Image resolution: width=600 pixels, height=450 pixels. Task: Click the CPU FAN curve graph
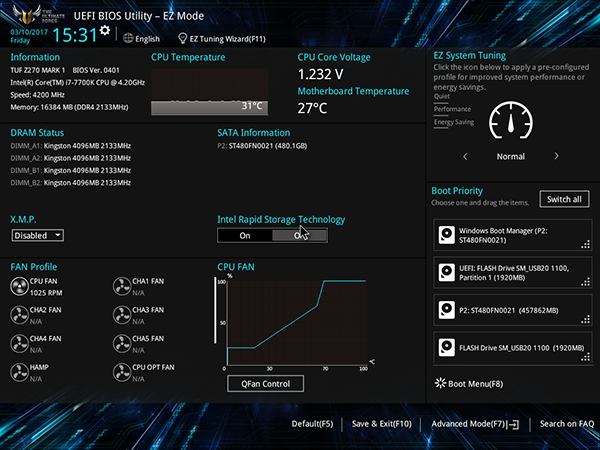click(297, 323)
